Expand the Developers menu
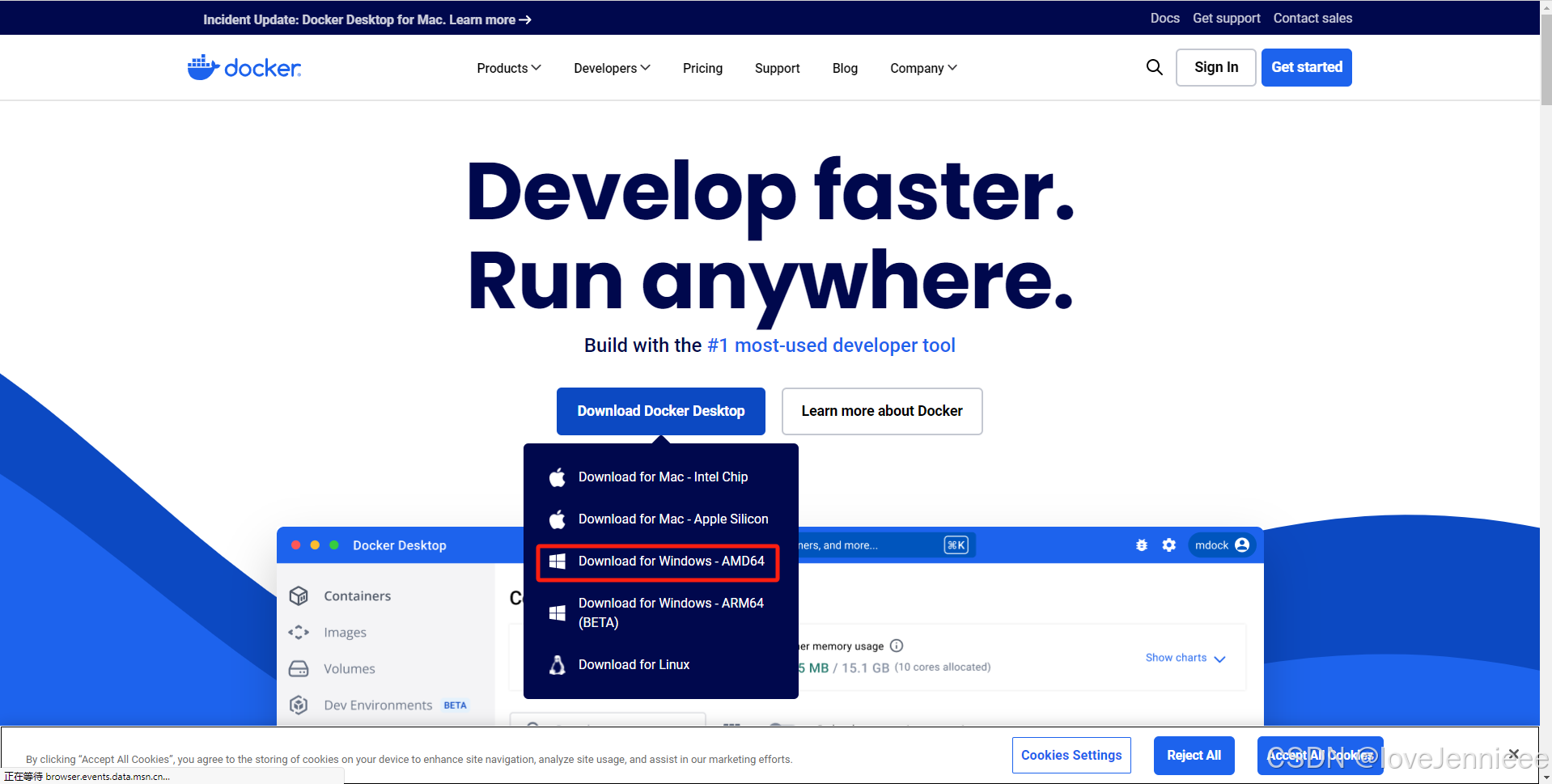This screenshot has width=1552, height=784. pyautogui.click(x=612, y=68)
